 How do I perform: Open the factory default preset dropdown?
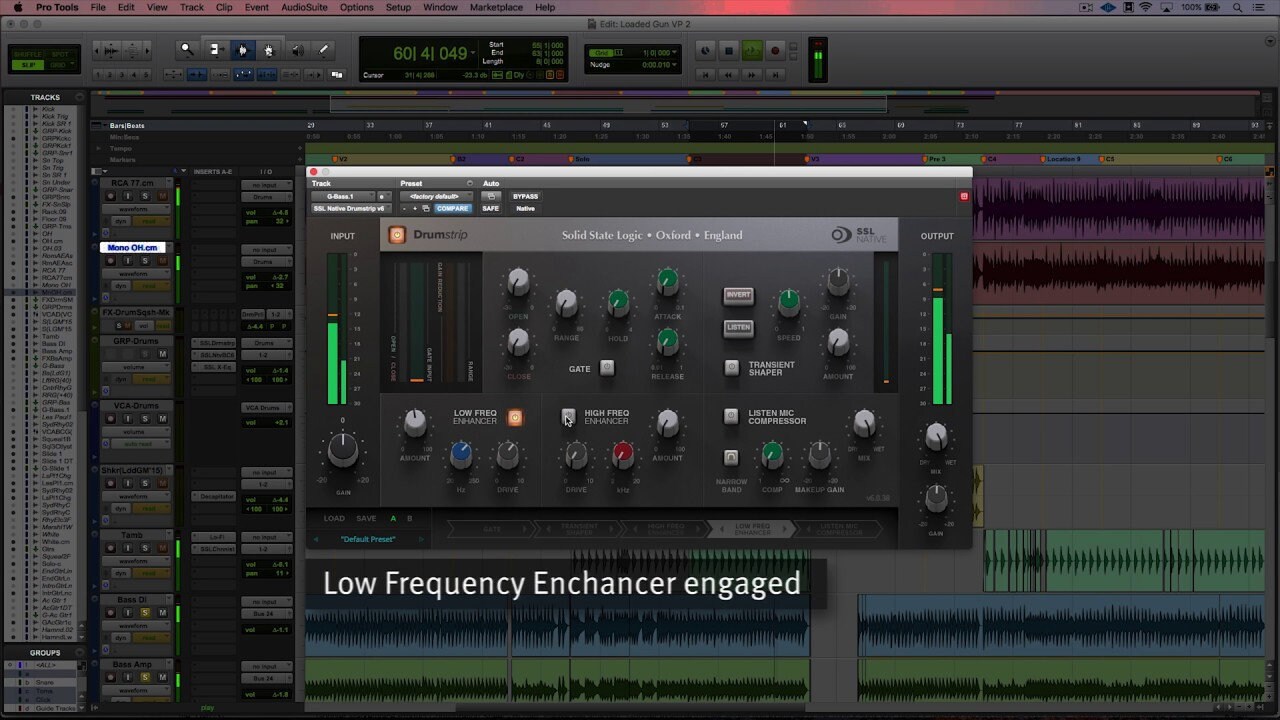coord(436,197)
